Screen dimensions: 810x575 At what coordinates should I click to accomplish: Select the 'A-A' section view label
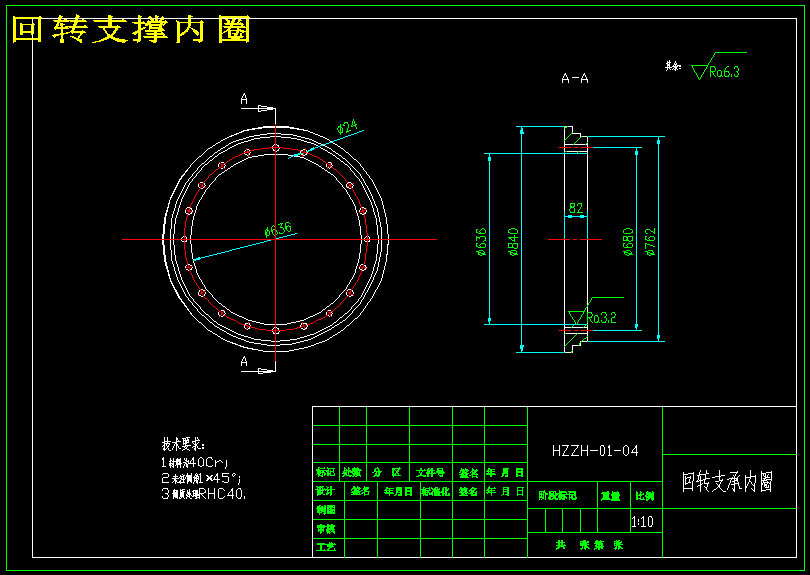point(574,79)
